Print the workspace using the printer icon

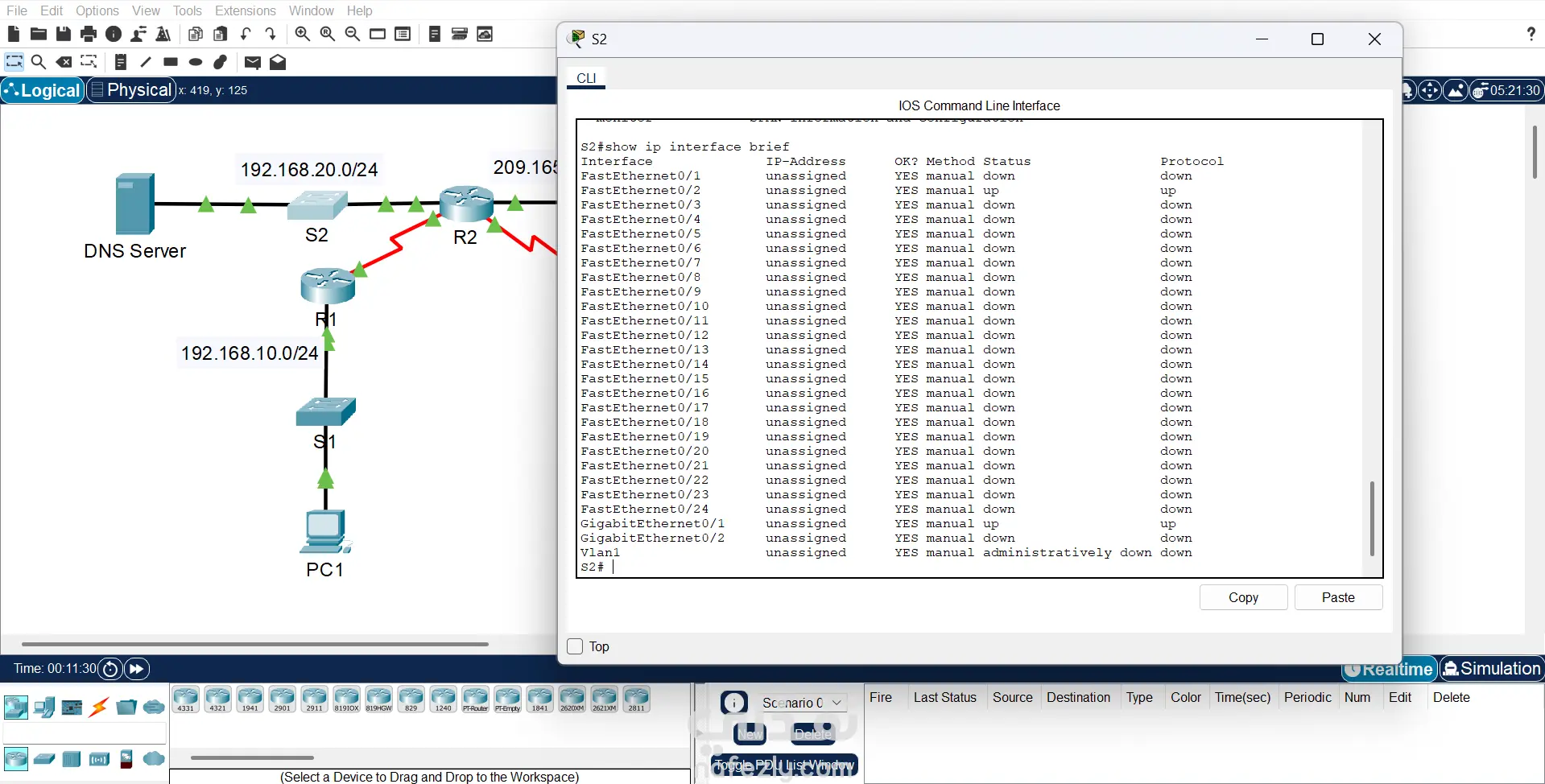89,34
